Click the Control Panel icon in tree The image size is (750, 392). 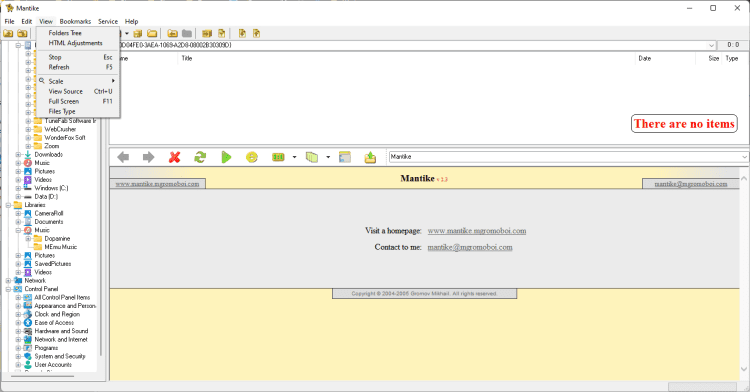click(18, 289)
